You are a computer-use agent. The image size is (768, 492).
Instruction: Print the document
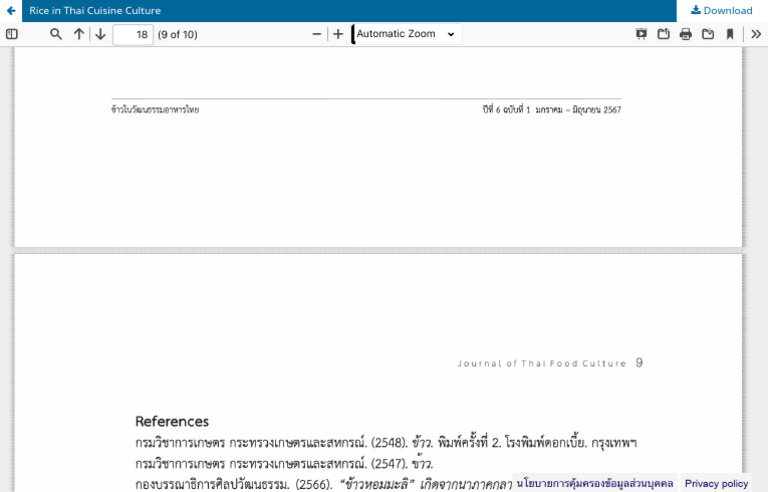[x=685, y=34]
